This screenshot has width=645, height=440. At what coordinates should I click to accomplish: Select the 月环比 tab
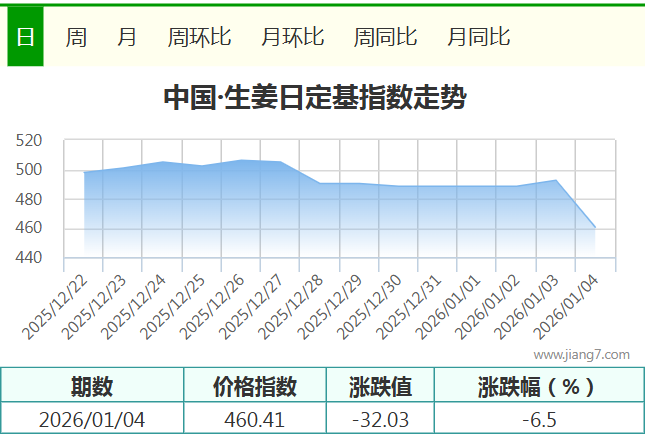292,37
